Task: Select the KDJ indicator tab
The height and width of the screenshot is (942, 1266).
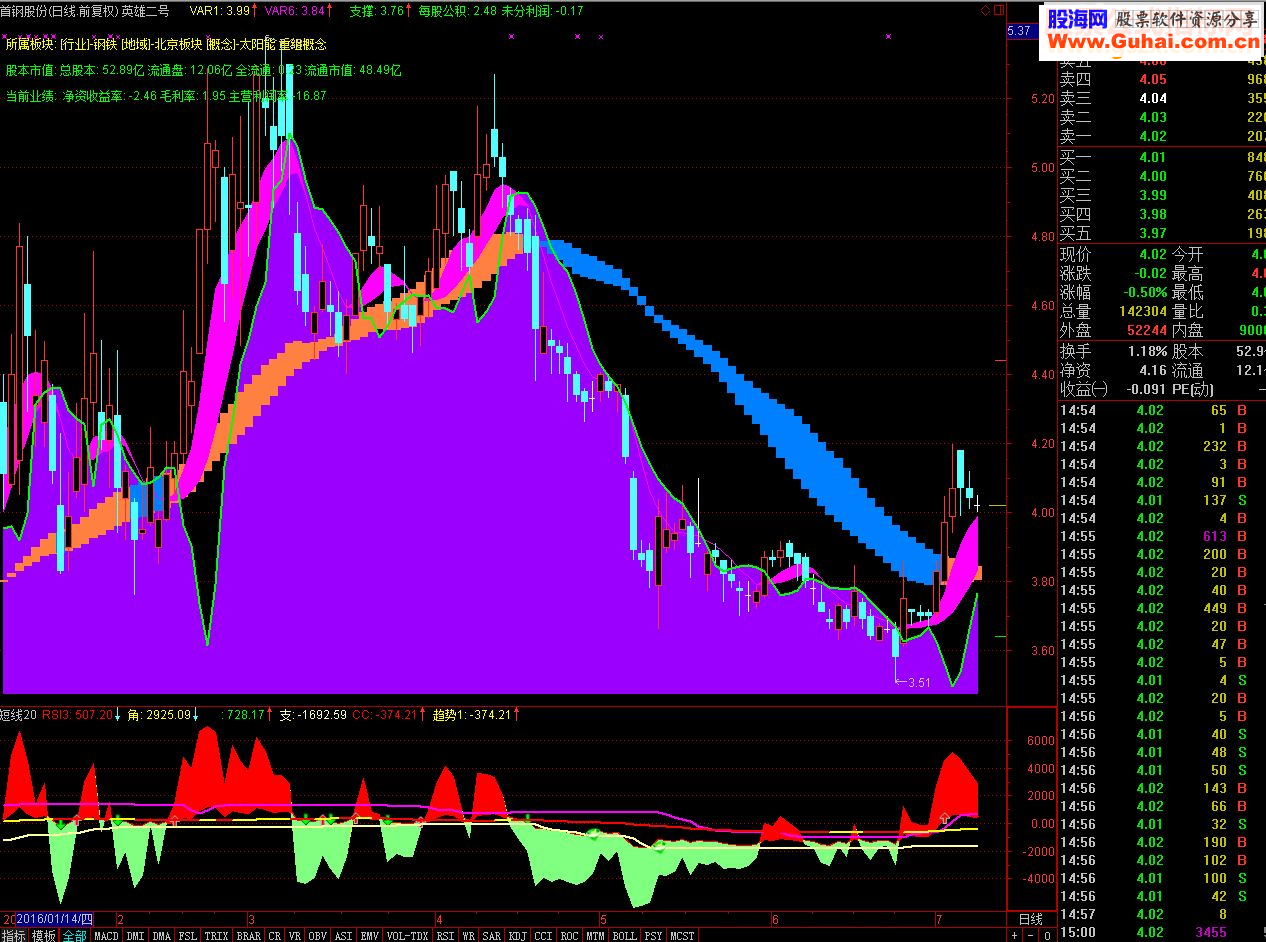Action: click(x=518, y=936)
